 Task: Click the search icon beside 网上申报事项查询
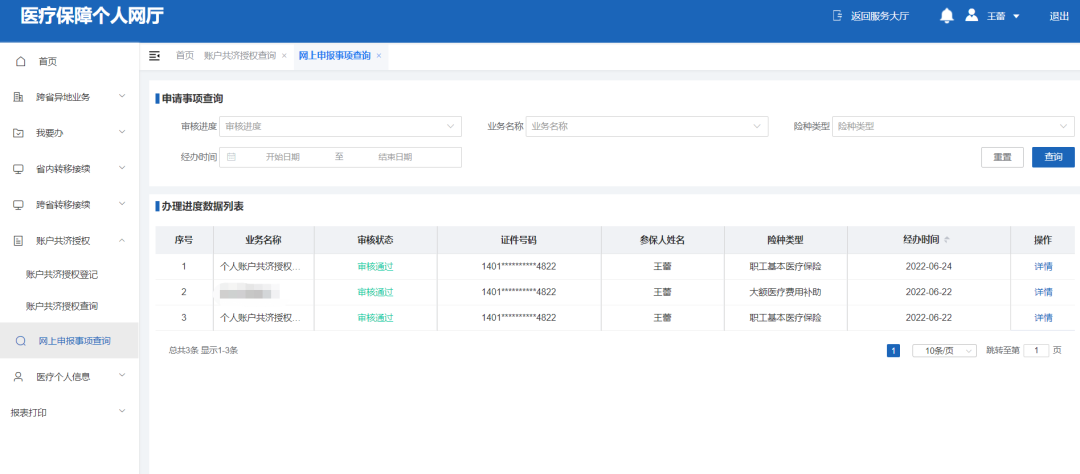pos(20,341)
